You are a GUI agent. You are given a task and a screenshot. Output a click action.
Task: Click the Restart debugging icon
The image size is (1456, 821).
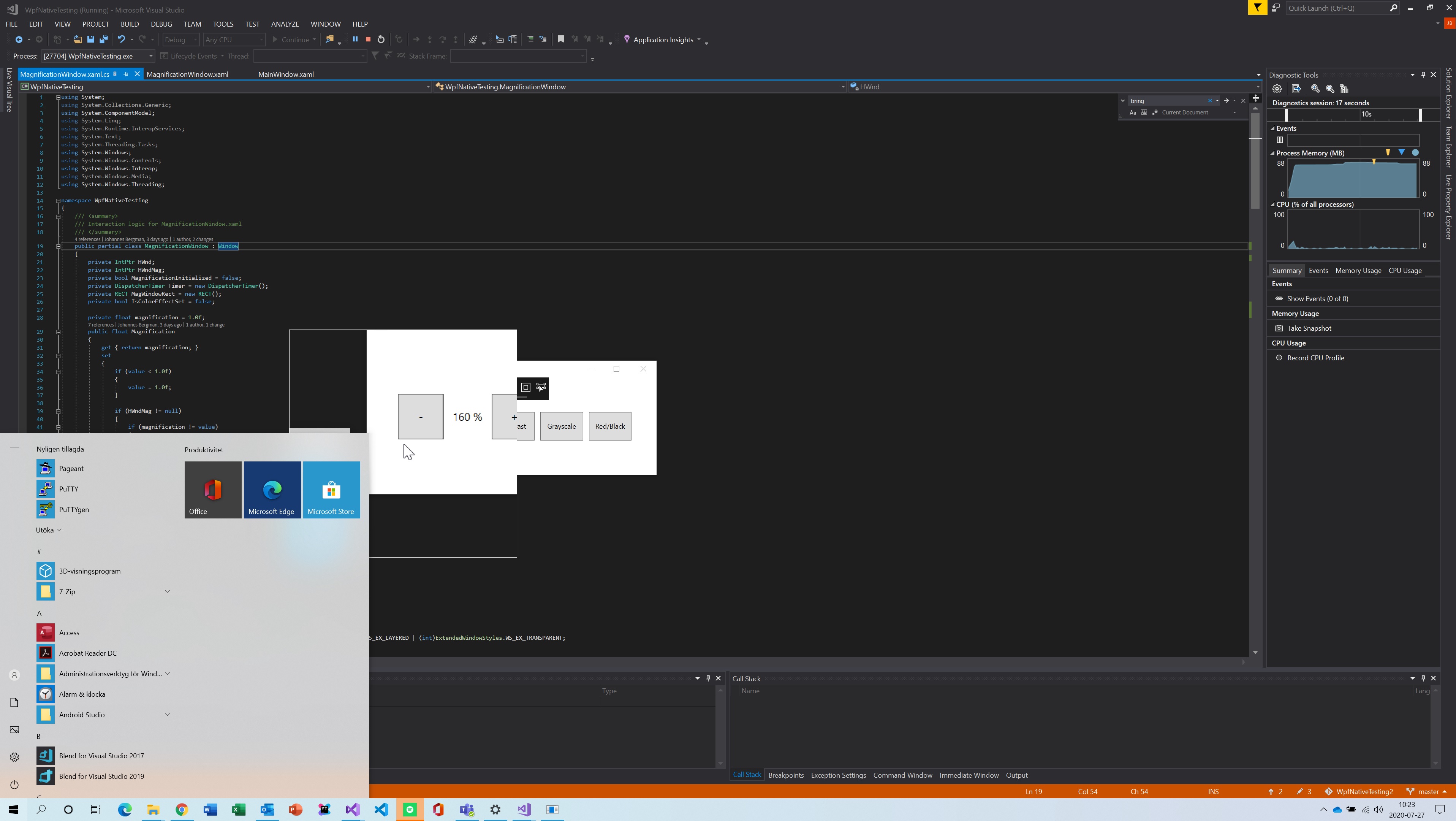381,40
